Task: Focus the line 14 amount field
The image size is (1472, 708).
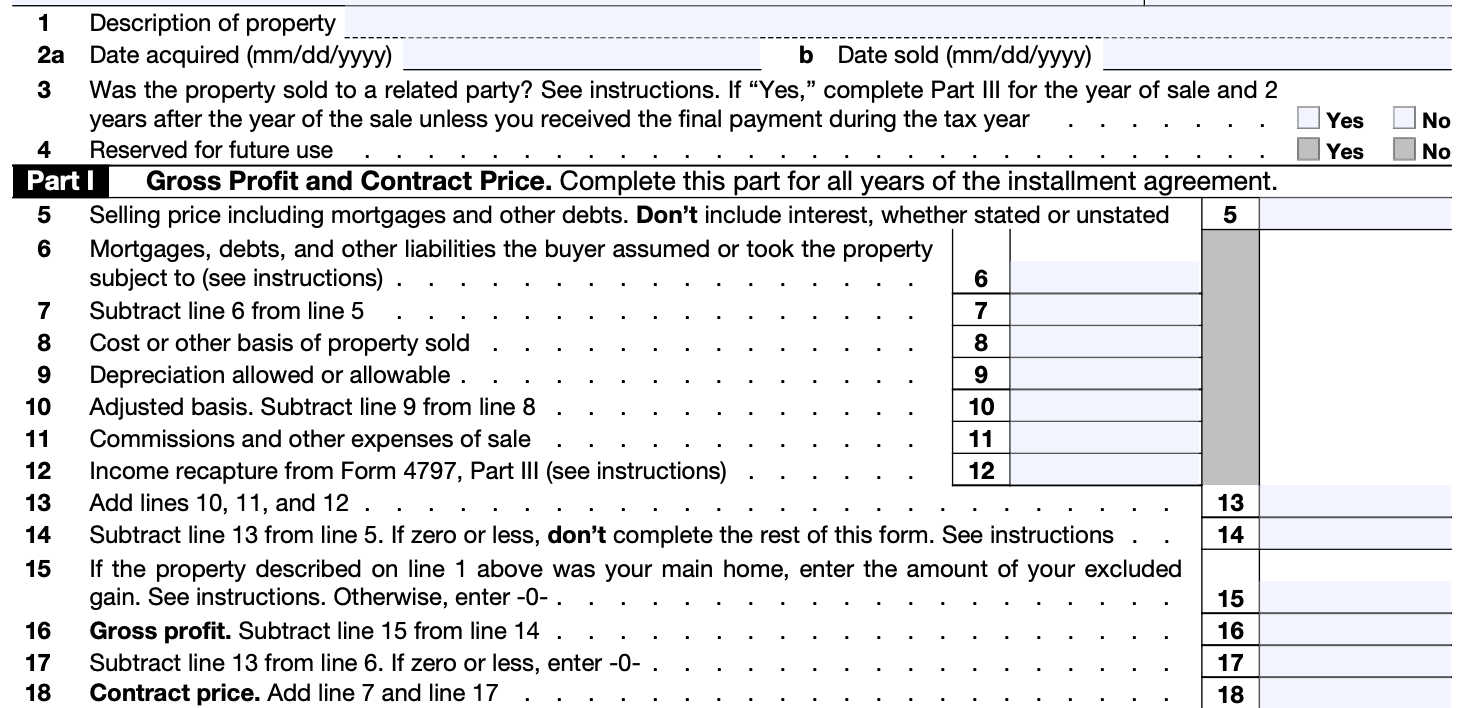Action: point(1355,534)
